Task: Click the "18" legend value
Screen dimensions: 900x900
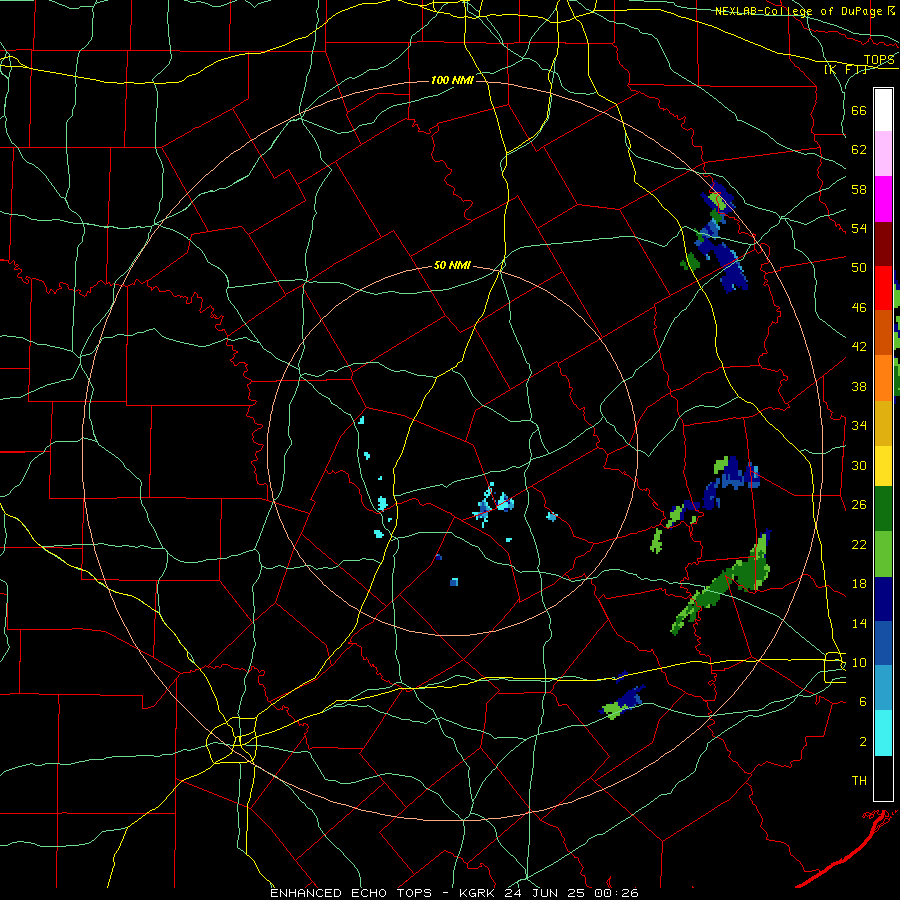Action: [859, 584]
